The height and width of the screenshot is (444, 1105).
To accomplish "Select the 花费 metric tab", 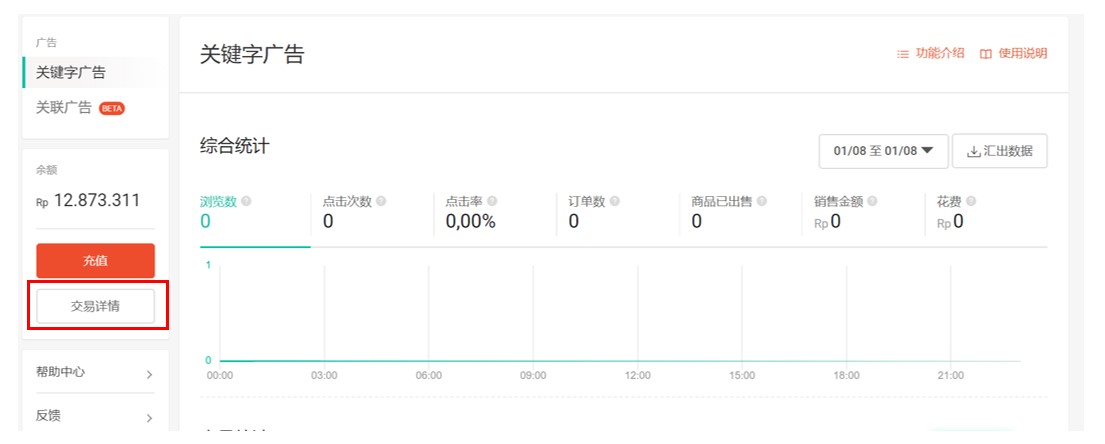I will click(x=986, y=213).
